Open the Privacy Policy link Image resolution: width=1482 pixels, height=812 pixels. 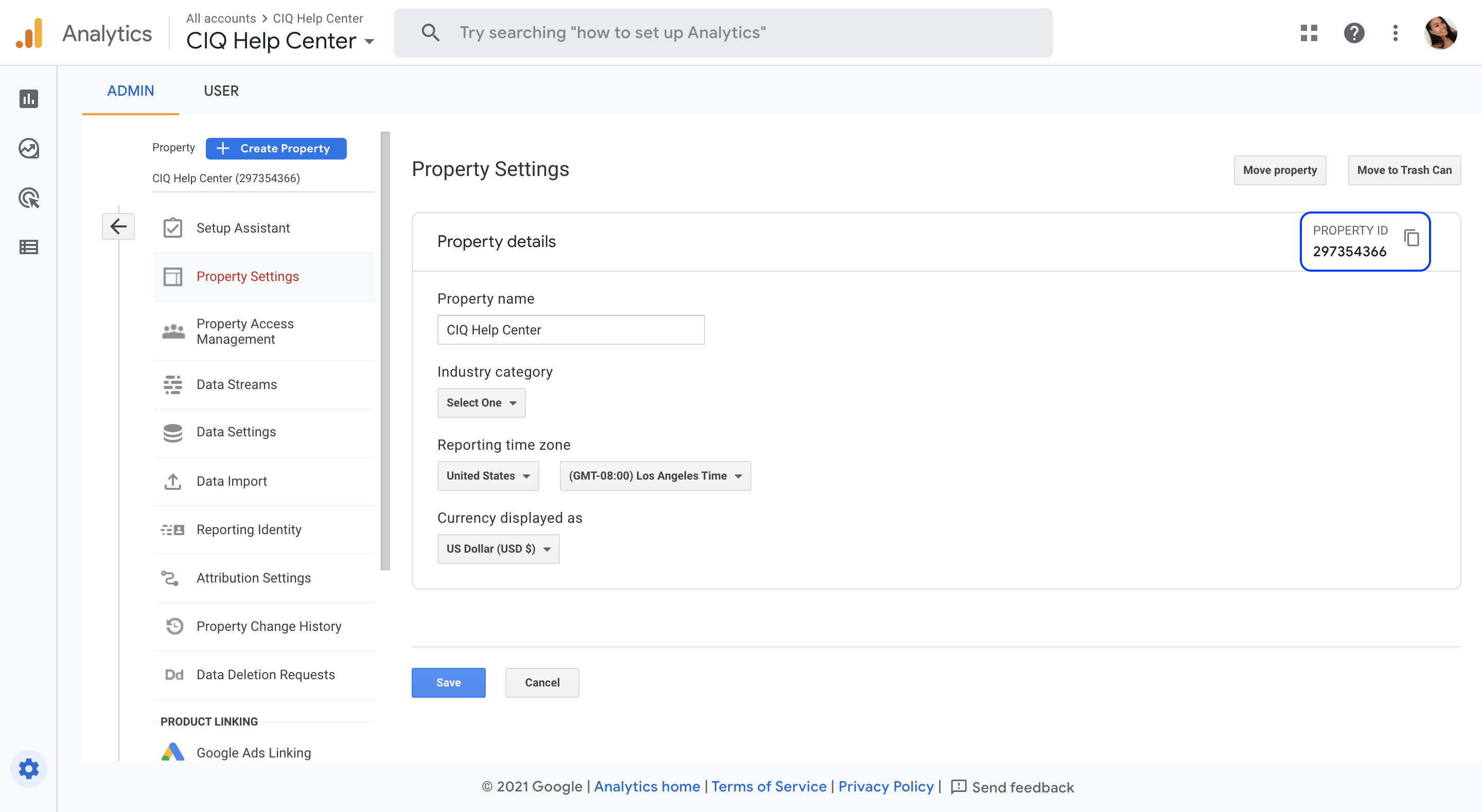[886, 787]
